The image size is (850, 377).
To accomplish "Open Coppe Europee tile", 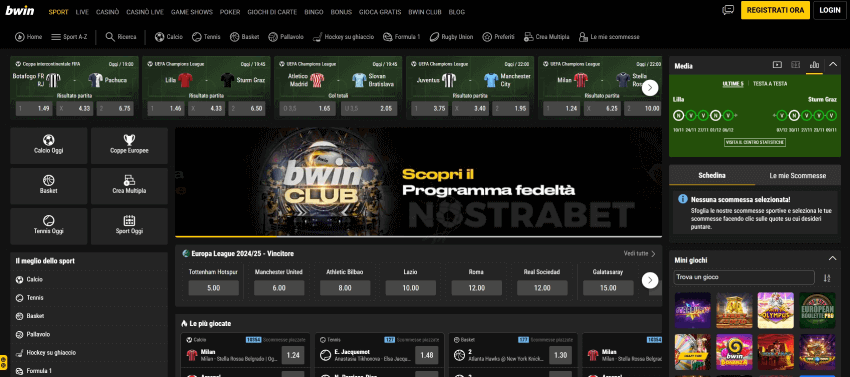I will click(x=129, y=145).
